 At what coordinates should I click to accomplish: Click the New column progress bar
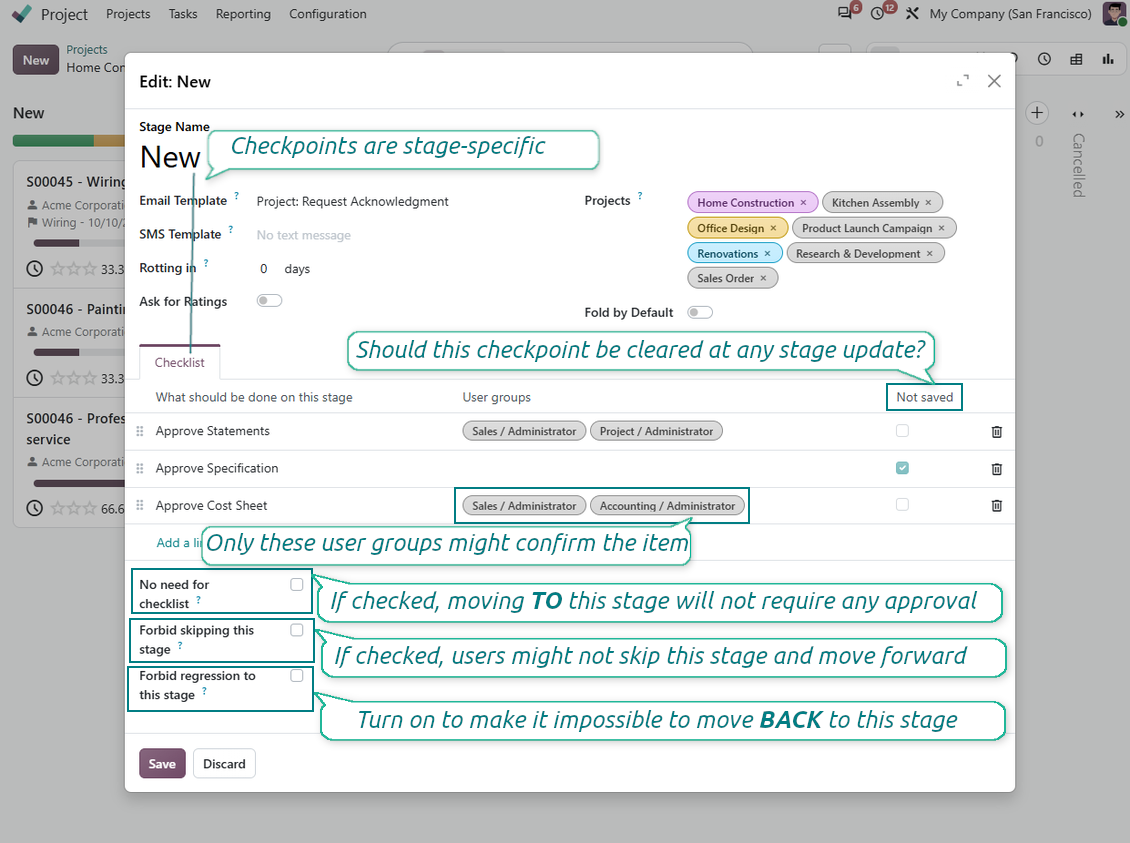(x=69, y=140)
